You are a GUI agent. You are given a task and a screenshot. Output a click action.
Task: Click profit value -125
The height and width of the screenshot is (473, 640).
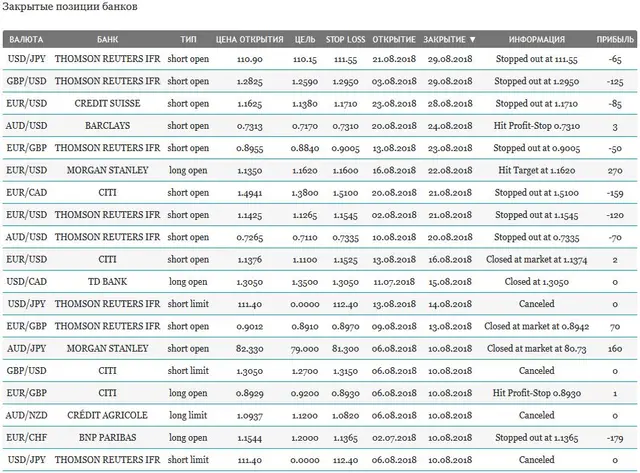(615, 82)
